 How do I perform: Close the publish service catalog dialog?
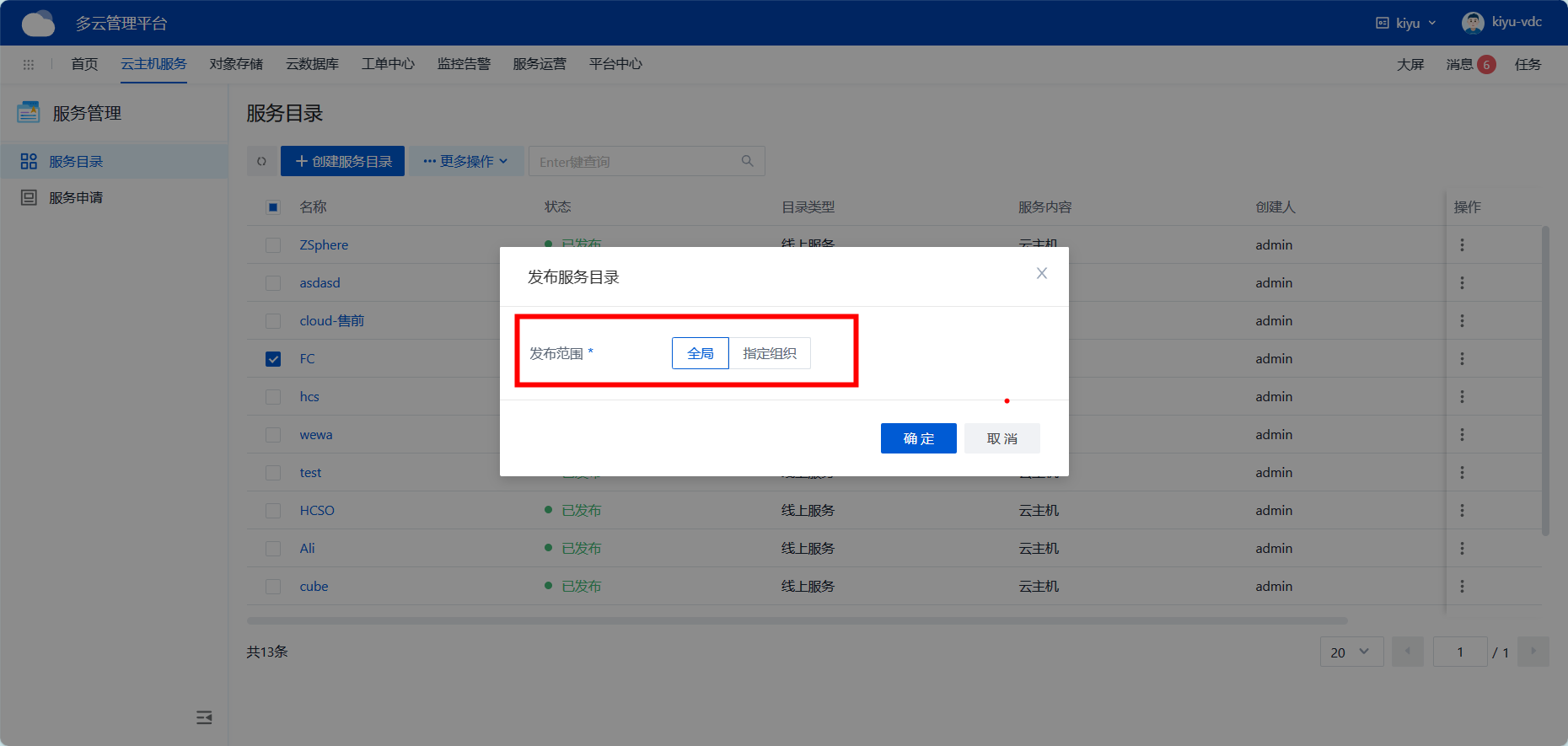(1042, 273)
